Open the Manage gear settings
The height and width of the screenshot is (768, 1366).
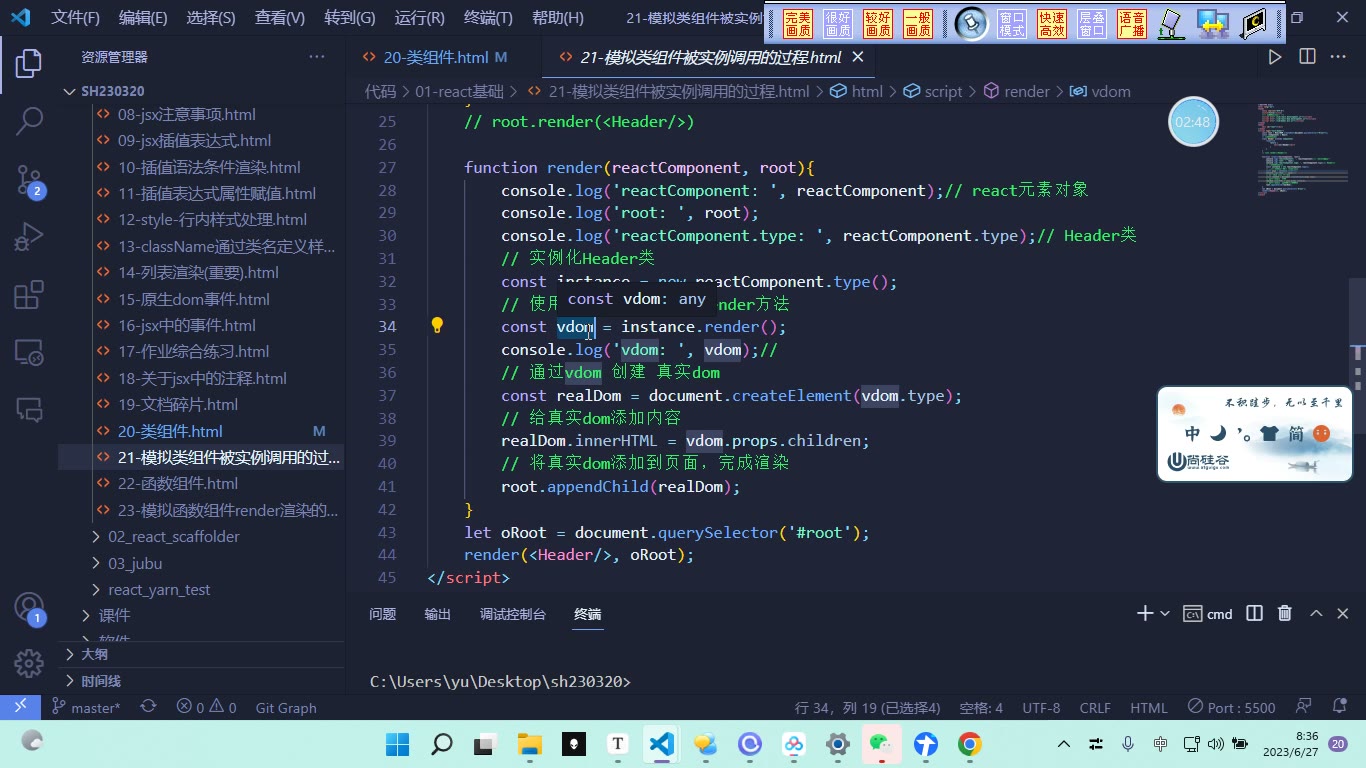[29, 662]
